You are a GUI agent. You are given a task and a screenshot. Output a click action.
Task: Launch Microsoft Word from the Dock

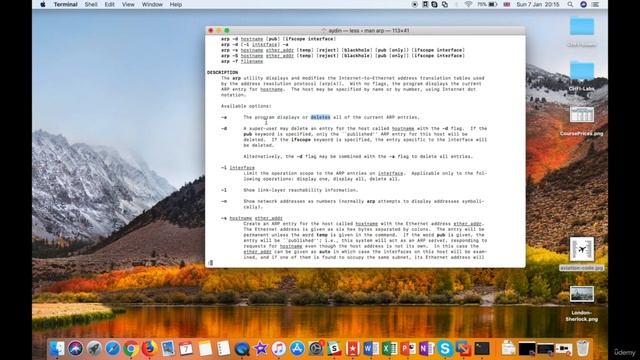pyautogui.click(x=371, y=349)
